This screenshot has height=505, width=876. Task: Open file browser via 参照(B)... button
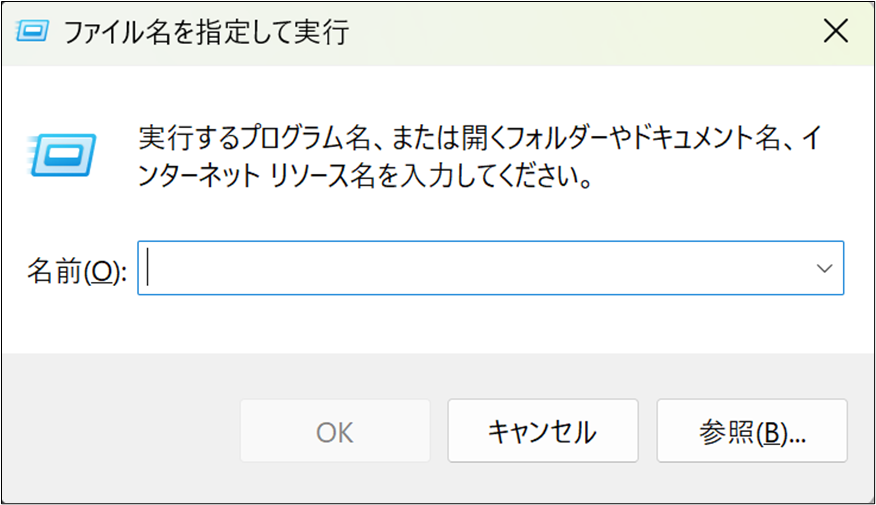point(752,432)
